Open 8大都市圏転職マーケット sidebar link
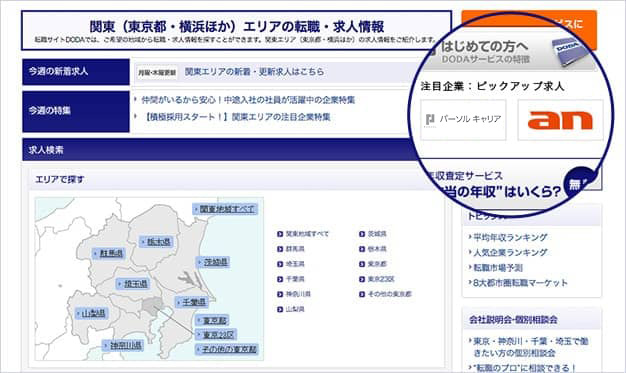 pyautogui.click(x=520, y=283)
